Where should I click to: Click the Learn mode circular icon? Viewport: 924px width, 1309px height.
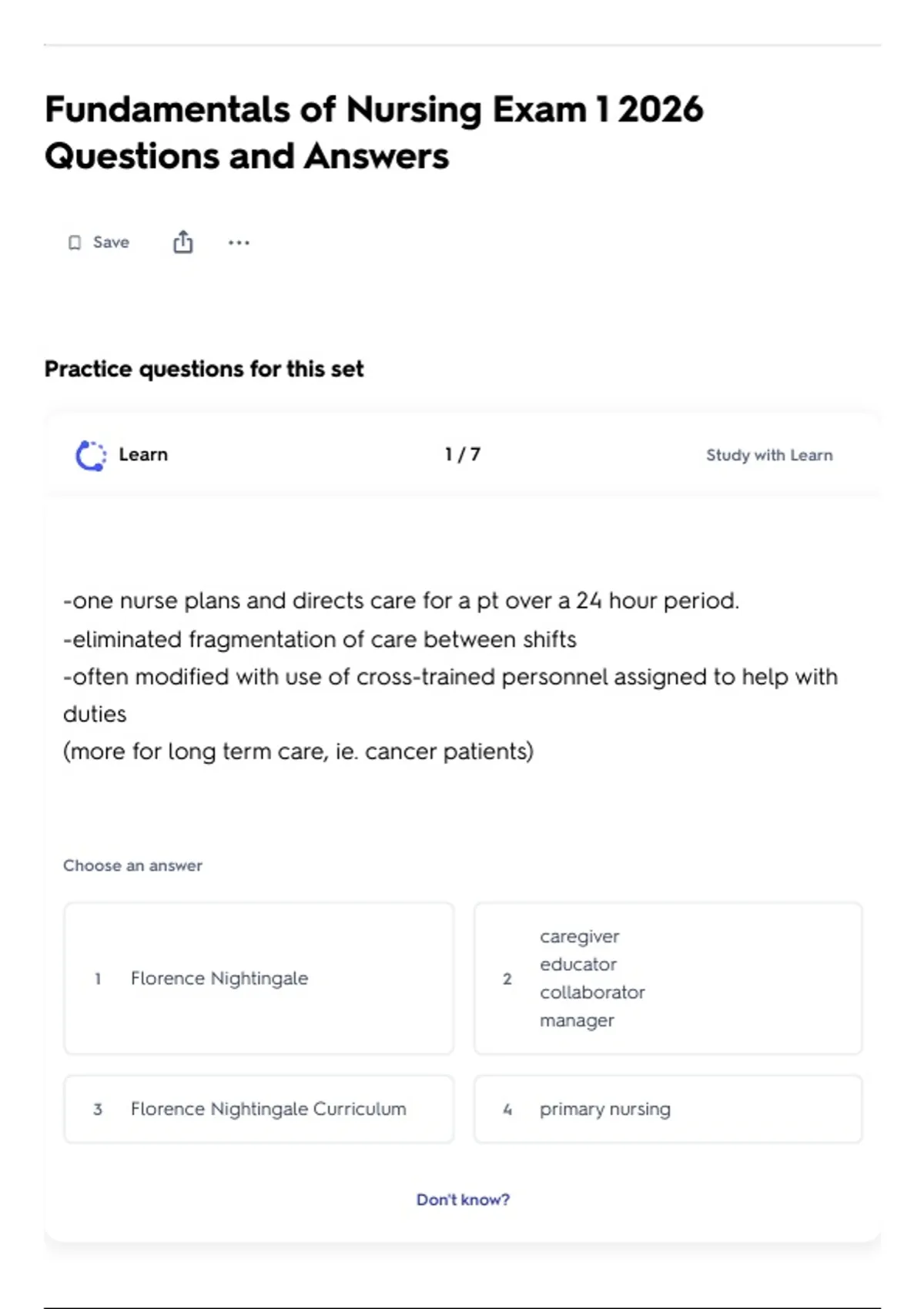coord(91,455)
